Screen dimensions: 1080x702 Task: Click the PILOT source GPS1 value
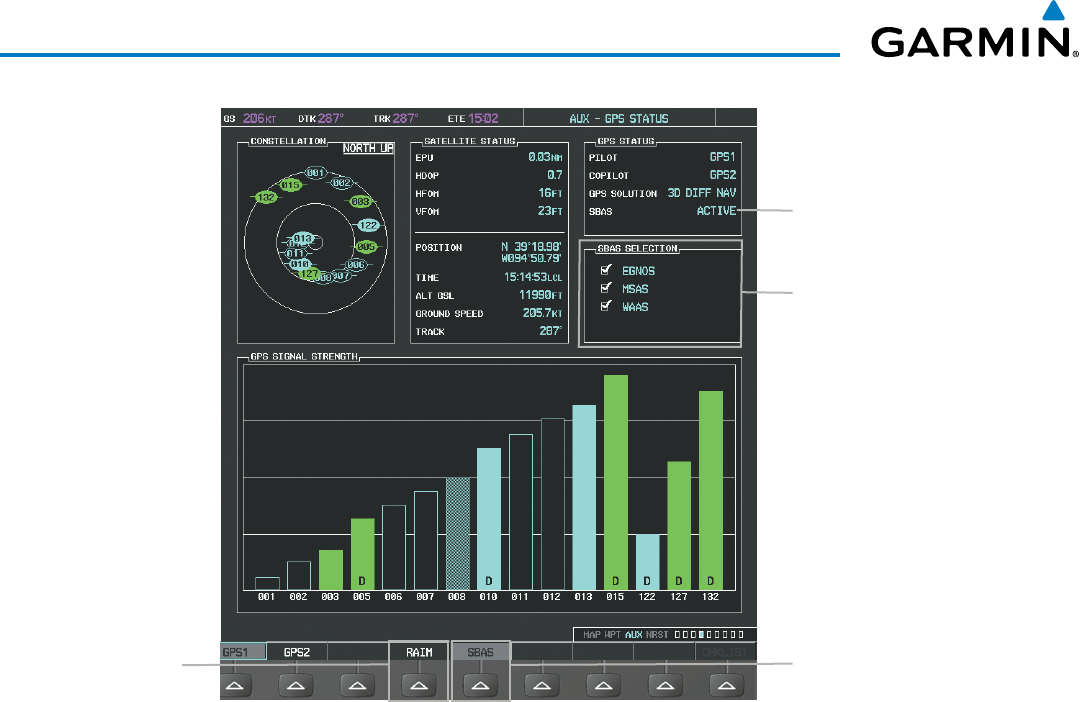point(723,157)
